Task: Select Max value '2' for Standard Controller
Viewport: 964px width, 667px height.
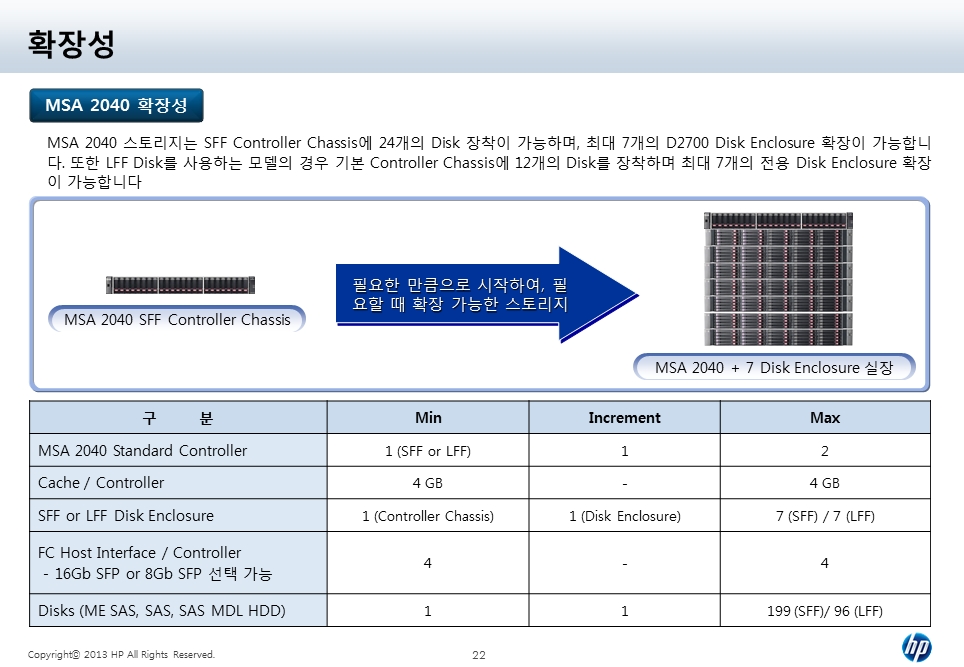Action: click(825, 451)
